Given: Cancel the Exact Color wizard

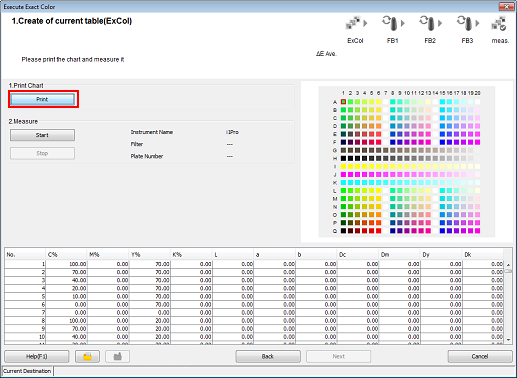Looking at the screenshot, I should pyautogui.click(x=480, y=356).
